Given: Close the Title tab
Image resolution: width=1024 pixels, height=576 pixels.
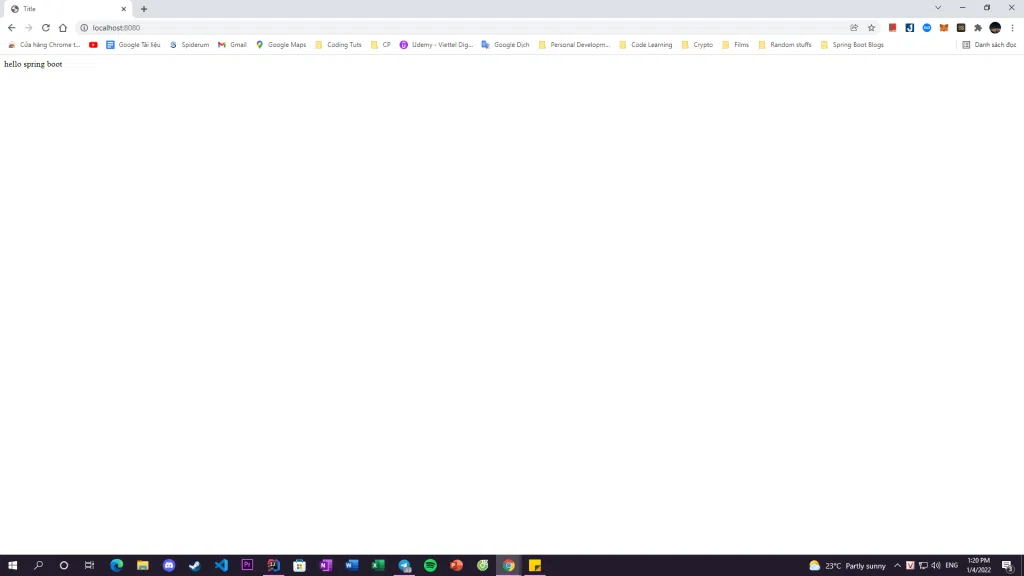Looking at the screenshot, I should click(x=123, y=9).
